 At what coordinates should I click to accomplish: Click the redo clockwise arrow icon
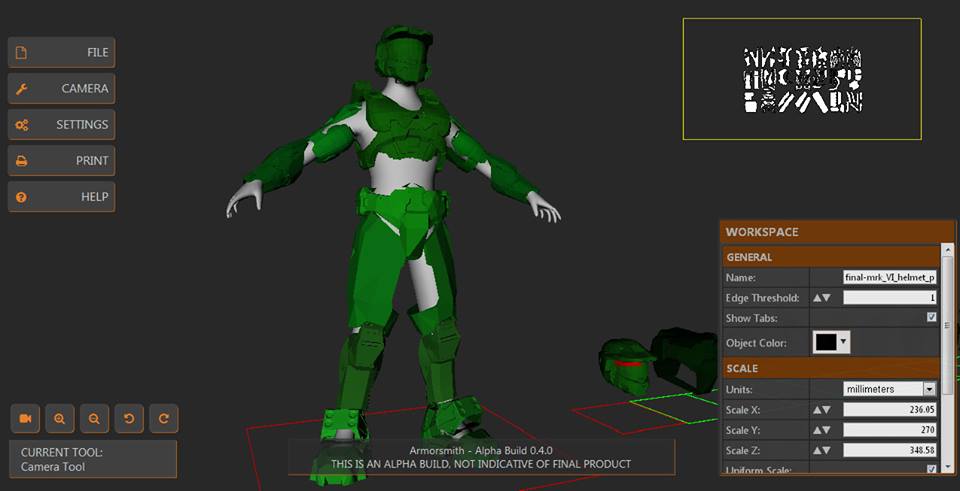tap(163, 419)
